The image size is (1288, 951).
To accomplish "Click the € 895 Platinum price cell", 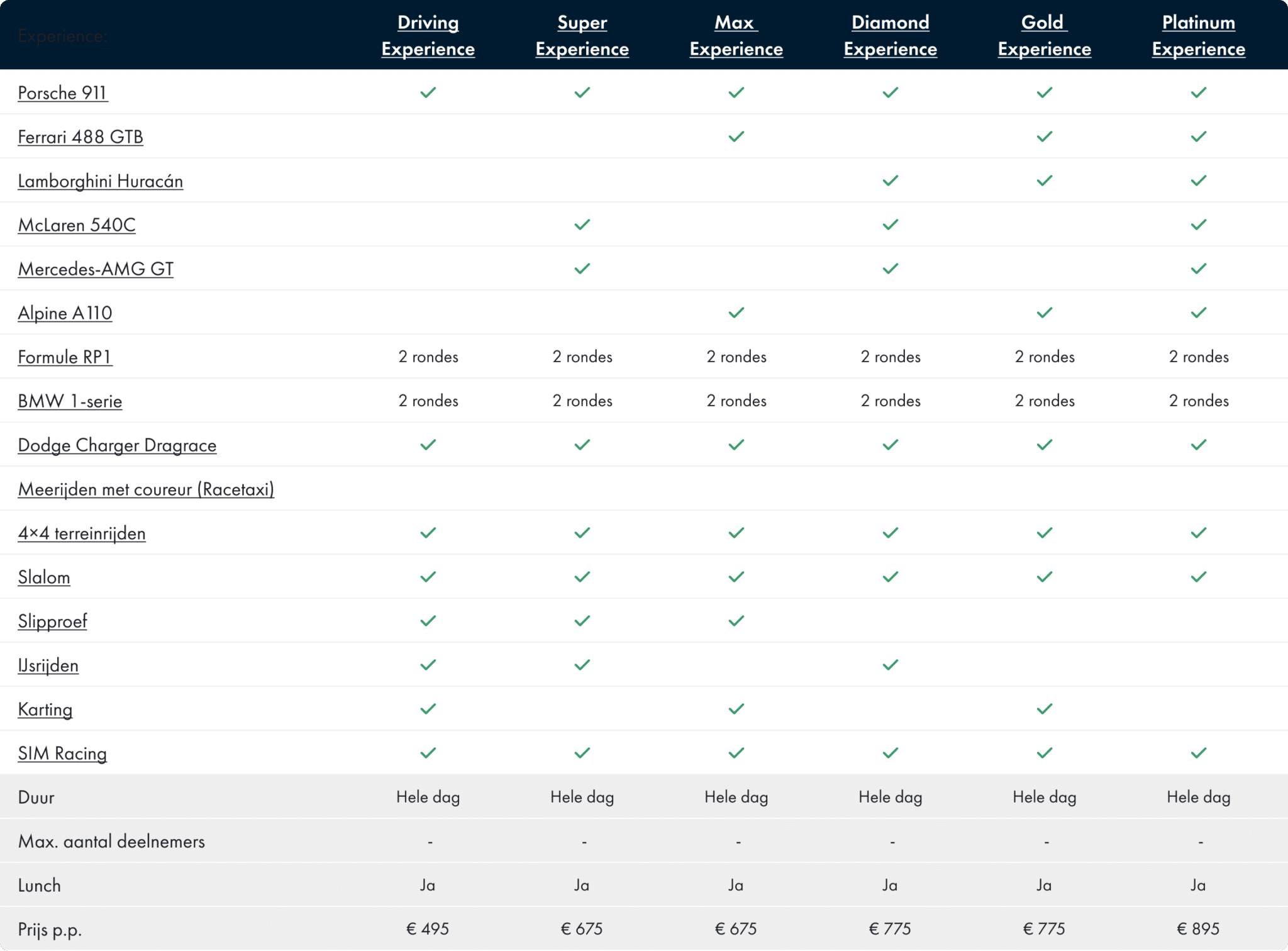I will tap(1198, 929).
